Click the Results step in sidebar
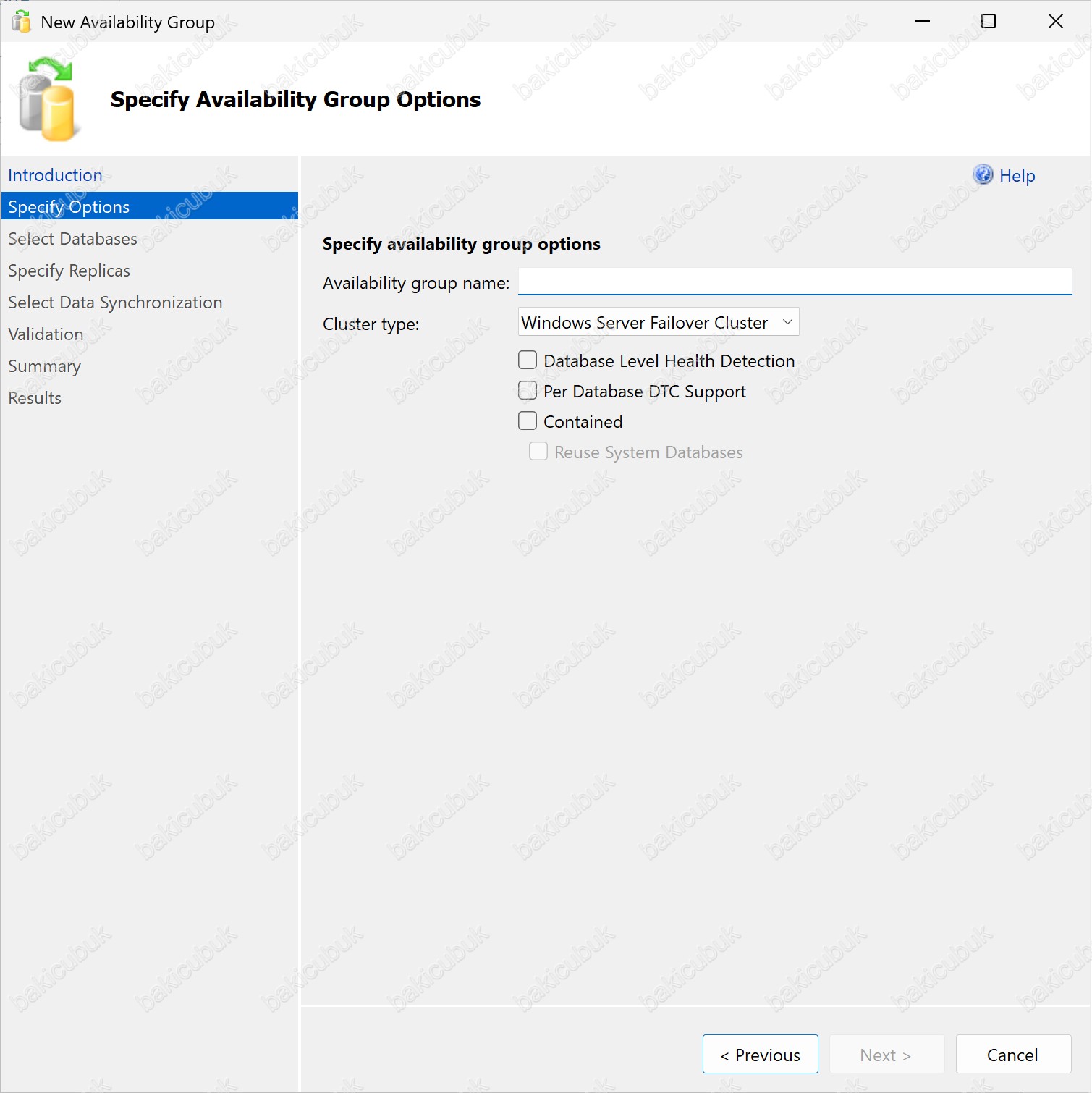This screenshot has width=1092, height=1093. 35,398
